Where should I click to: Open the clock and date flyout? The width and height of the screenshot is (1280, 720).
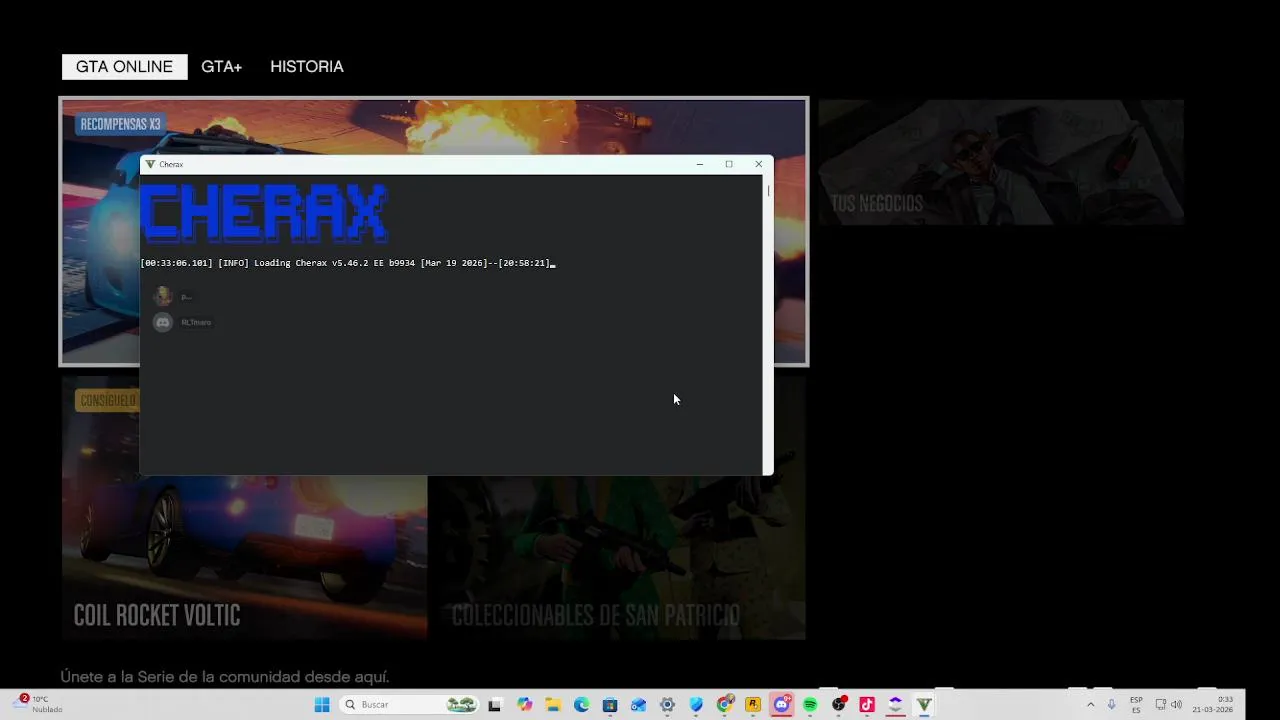click(1212, 705)
